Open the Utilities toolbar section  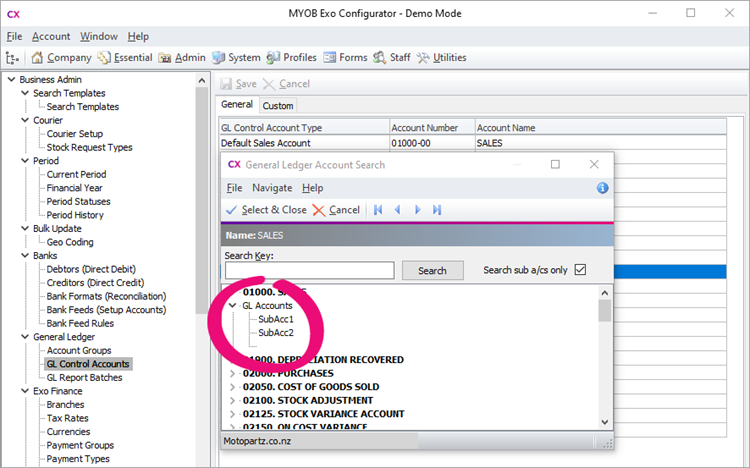point(441,58)
